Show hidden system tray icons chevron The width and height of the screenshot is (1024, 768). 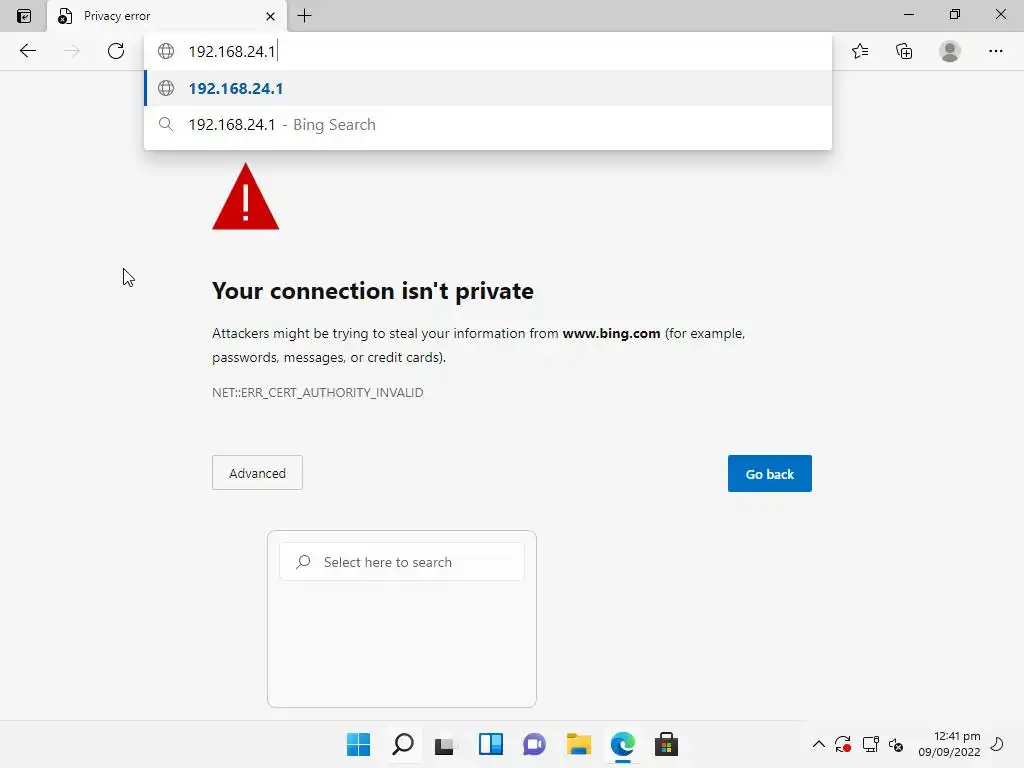(818, 744)
